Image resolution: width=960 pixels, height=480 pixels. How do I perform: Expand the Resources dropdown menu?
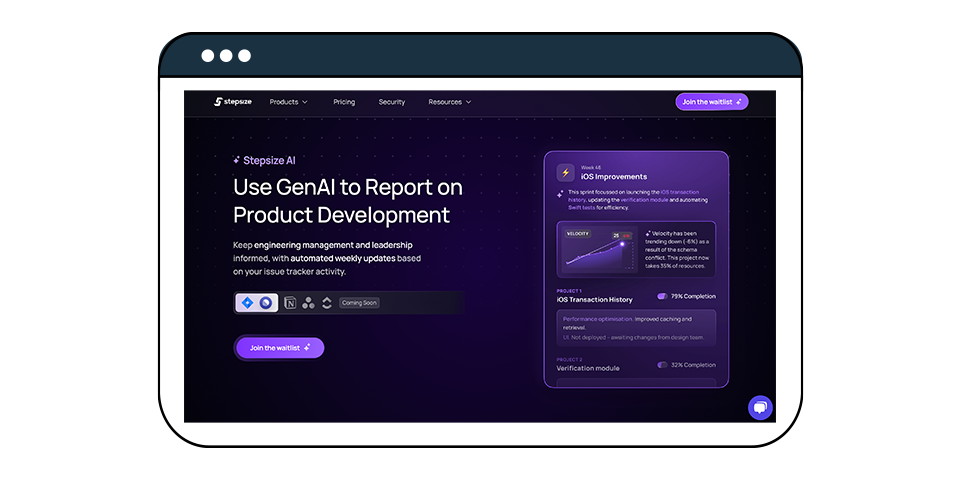point(449,102)
